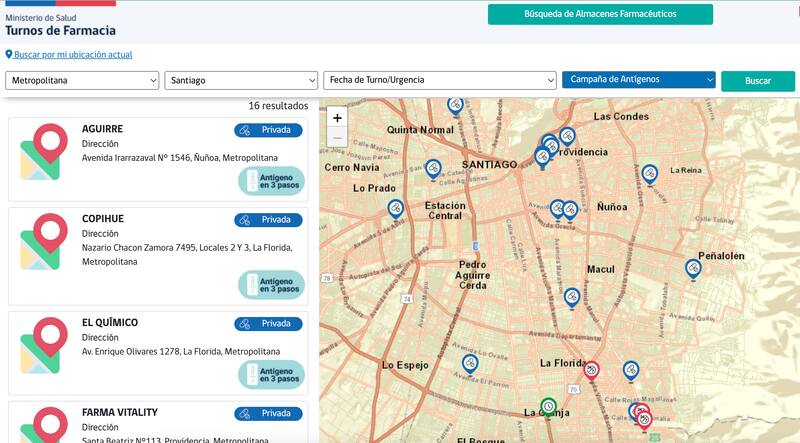Open the Santiago comuna dropdown

coord(240,80)
